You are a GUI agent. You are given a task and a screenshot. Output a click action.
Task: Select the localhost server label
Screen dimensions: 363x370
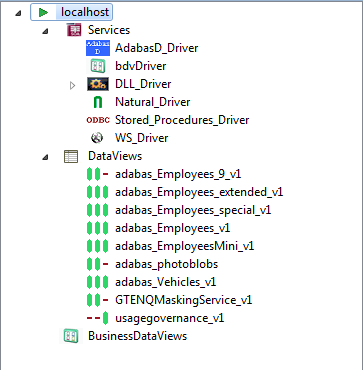(85, 12)
